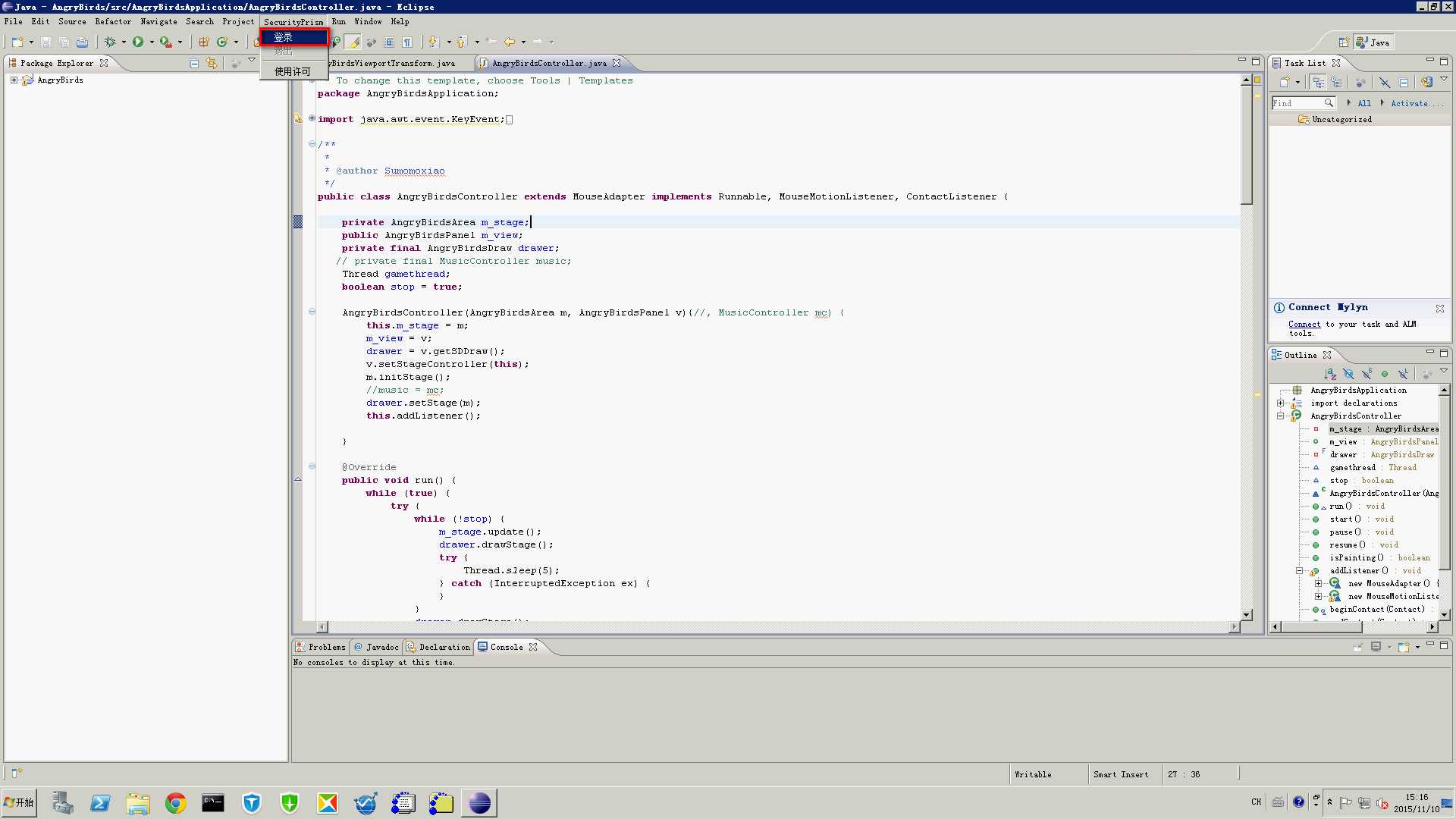The height and width of the screenshot is (819, 1456).
Task: Click the Run External Tools toolbox icon
Action: coord(165,42)
